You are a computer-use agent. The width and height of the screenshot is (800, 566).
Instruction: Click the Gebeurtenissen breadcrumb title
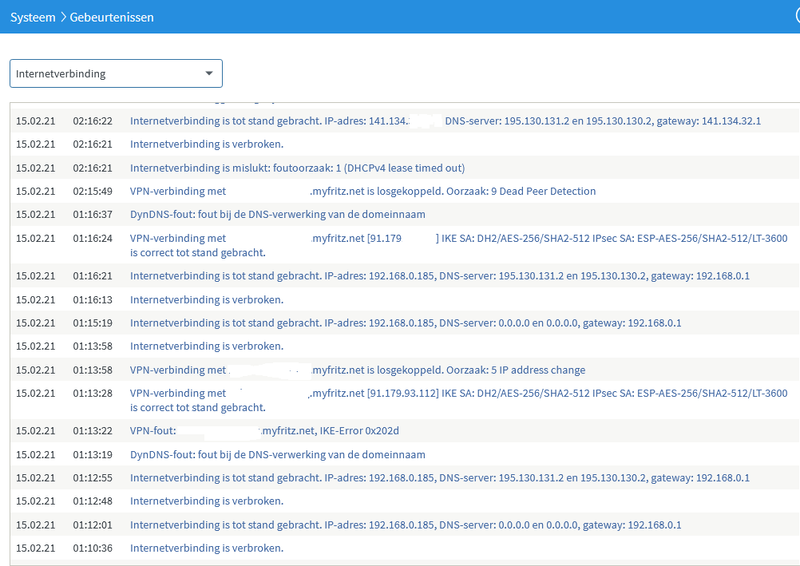(x=111, y=17)
